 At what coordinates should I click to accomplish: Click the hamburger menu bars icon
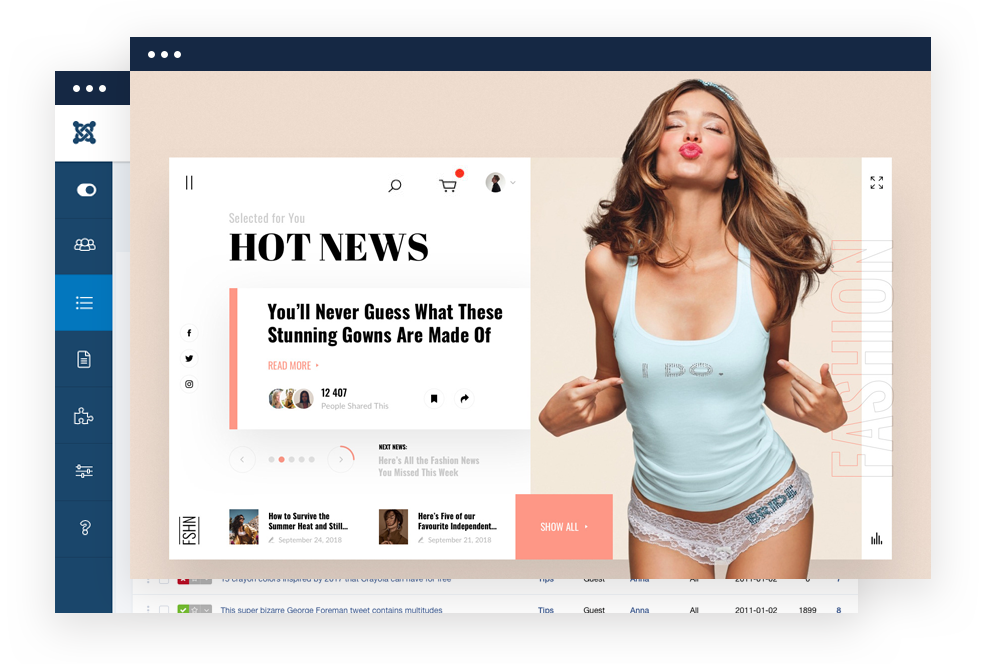(189, 183)
